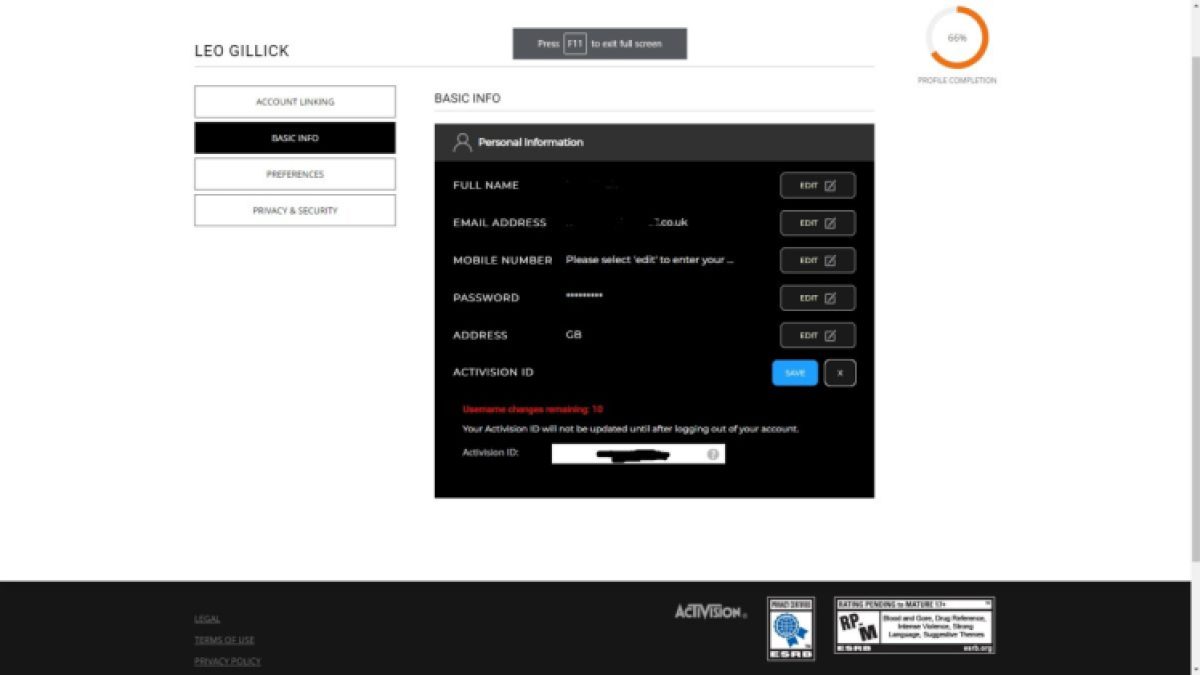The image size is (1200, 675).
Task: Open the Terms of Use link
Action: (x=224, y=640)
